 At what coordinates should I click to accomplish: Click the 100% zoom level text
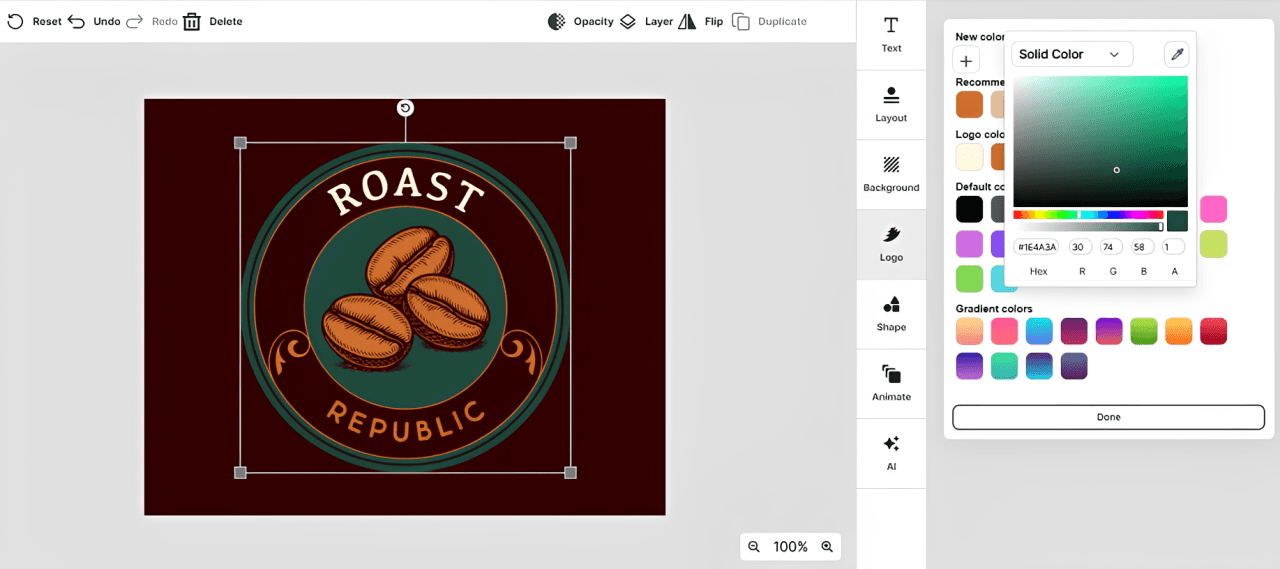pyautogui.click(x=790, y=547)
